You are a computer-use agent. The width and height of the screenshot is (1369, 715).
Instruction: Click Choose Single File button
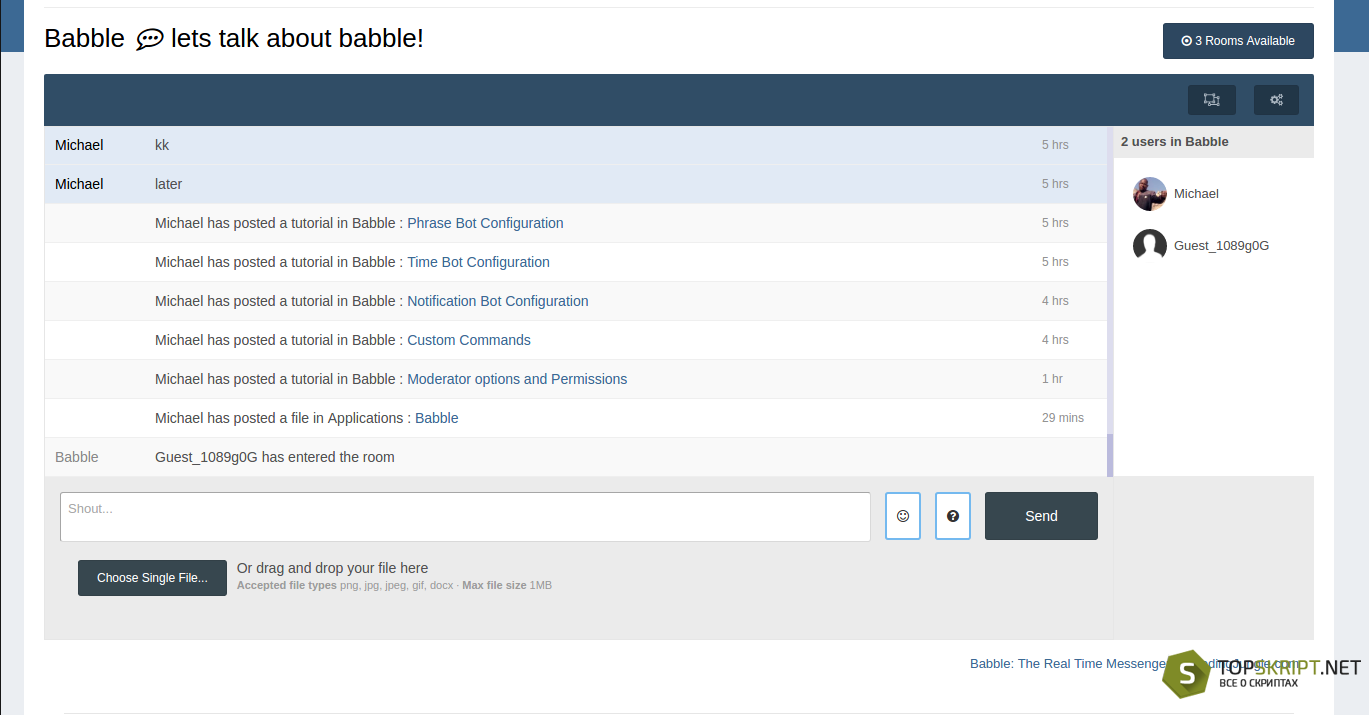pos(152,578)
